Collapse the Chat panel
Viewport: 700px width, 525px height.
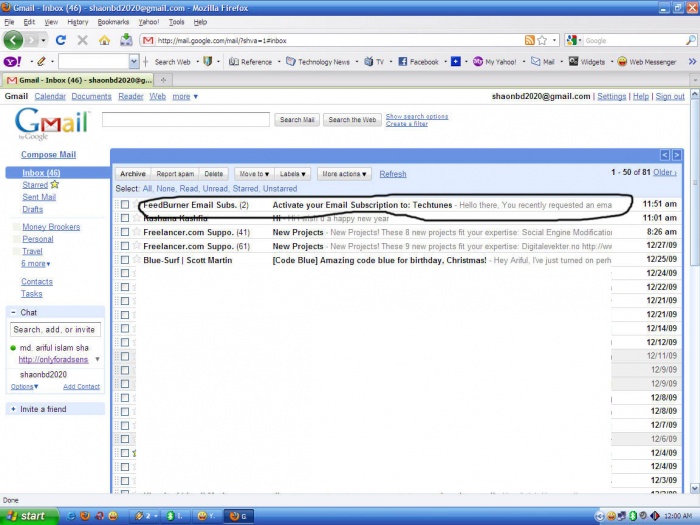point(13,312)
